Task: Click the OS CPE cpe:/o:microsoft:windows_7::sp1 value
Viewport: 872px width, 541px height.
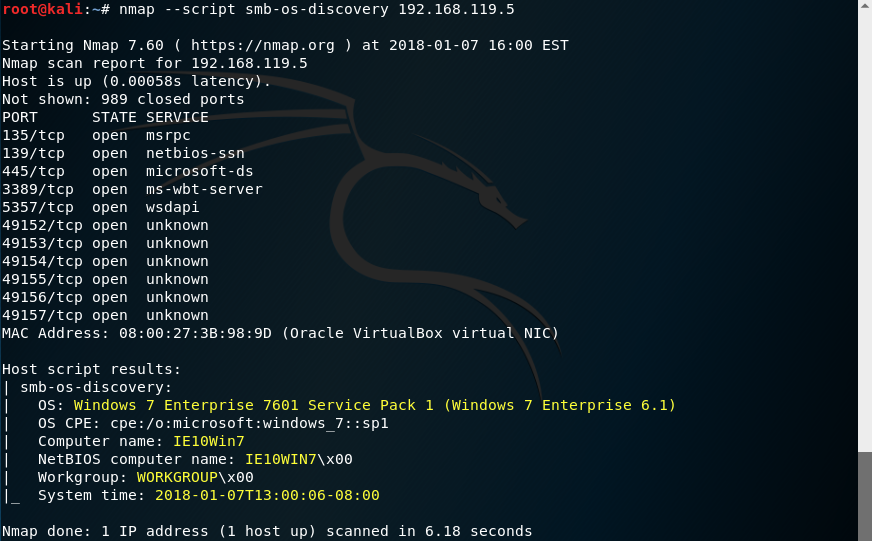Action: coord(249,423)
